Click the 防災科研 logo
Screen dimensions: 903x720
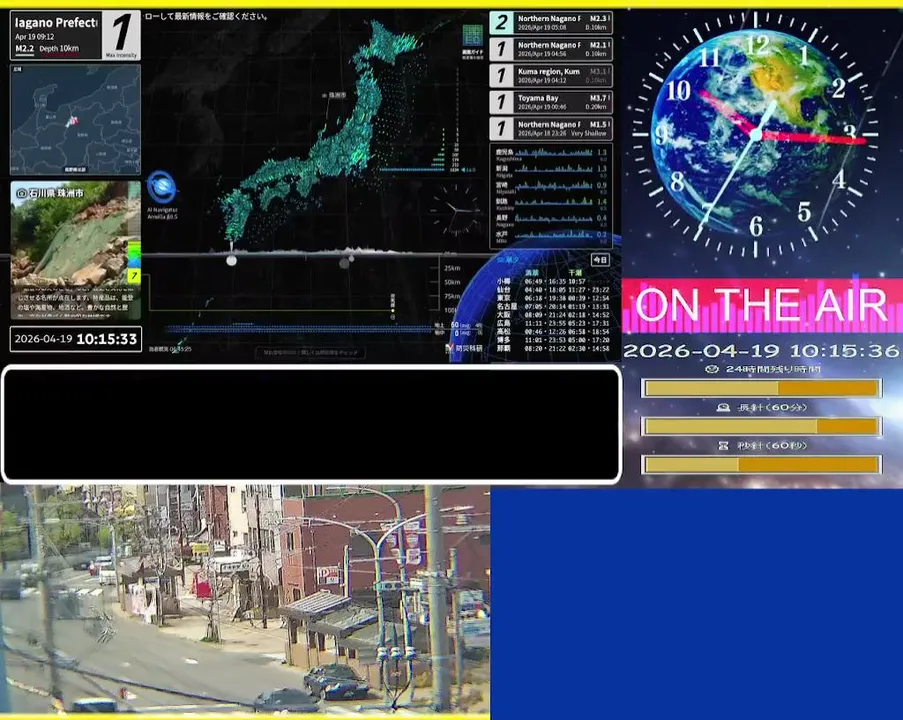464,348
